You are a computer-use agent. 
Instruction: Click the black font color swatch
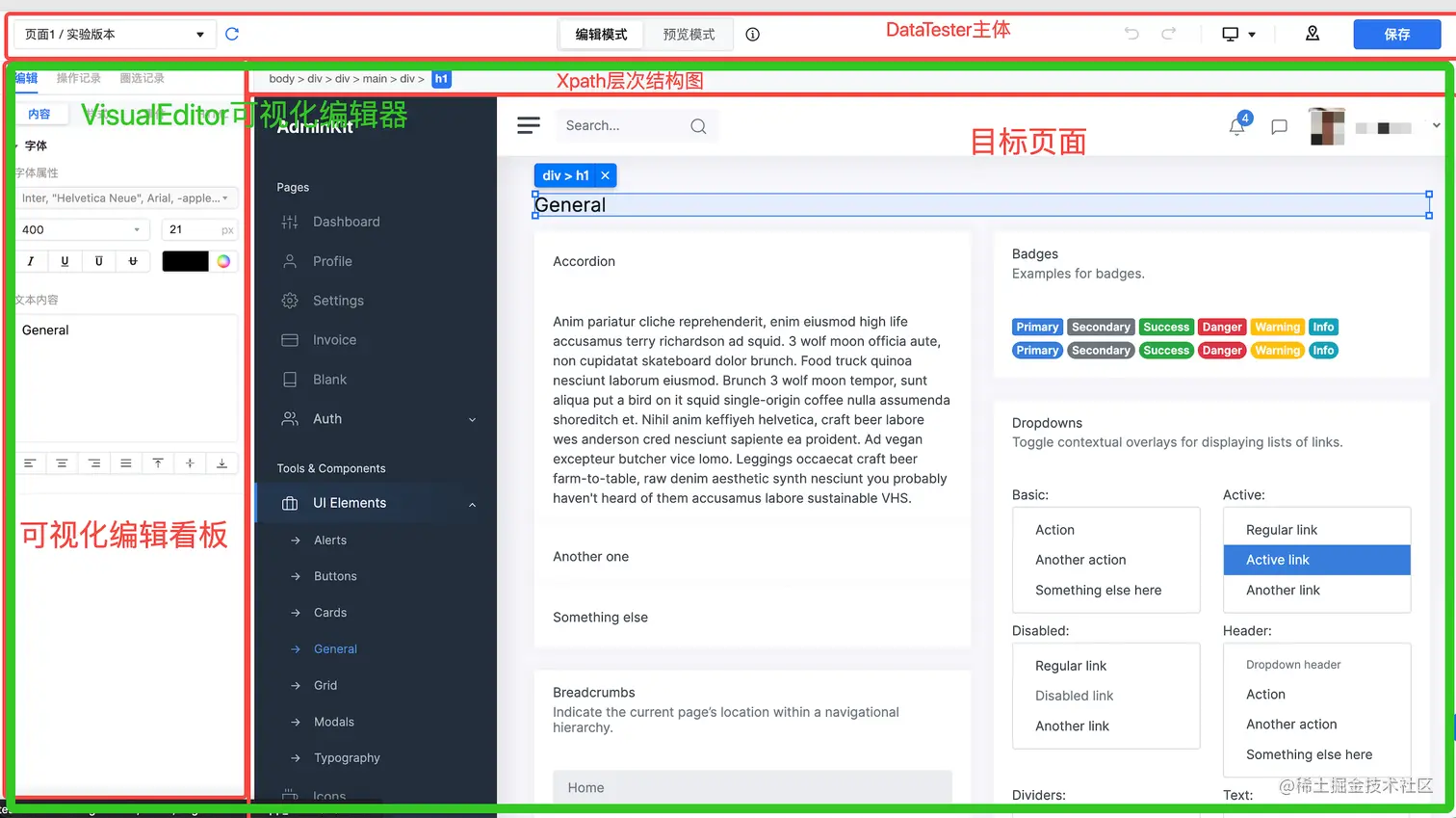click(x=185, y=261)
